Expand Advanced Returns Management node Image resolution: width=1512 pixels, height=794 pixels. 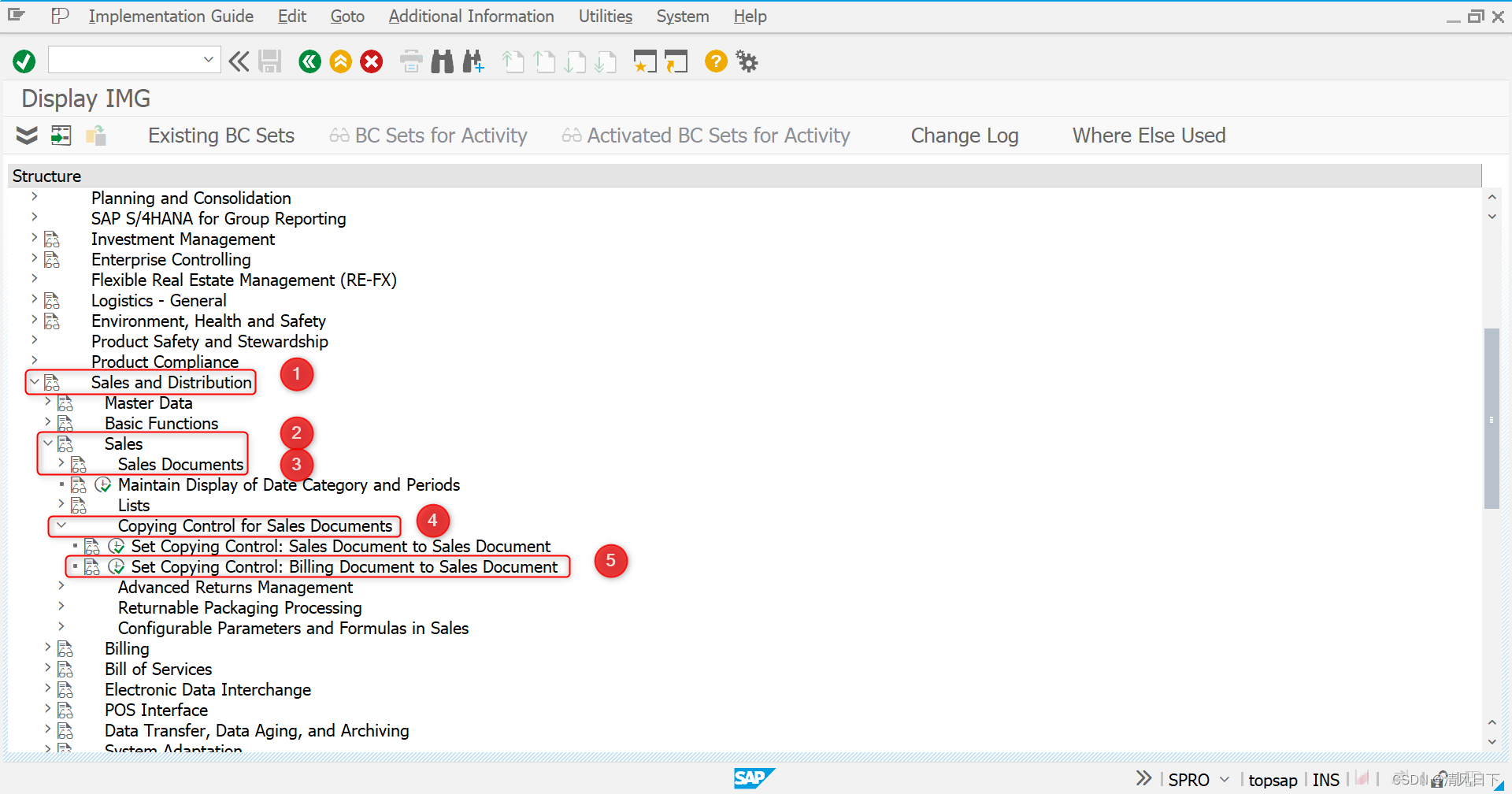pos(61,586)
